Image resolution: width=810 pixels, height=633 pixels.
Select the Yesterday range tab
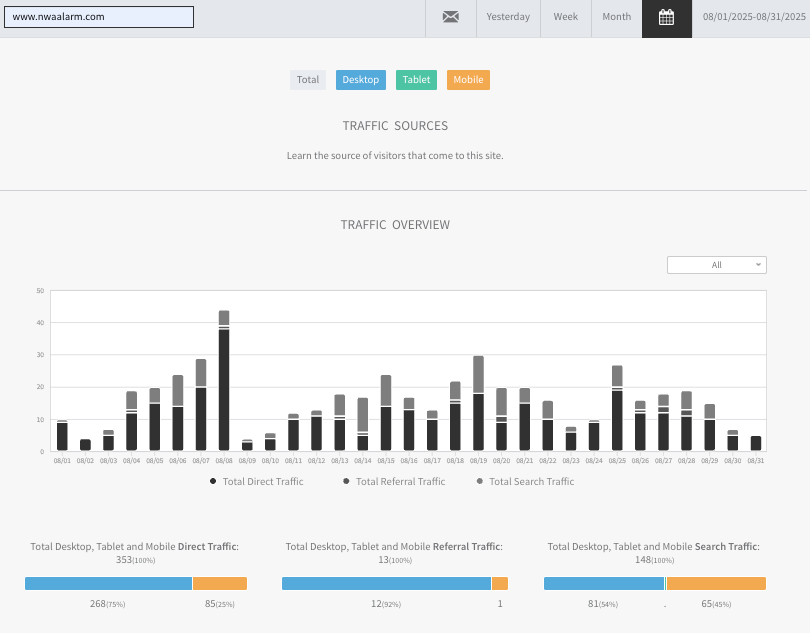(x=508, y=17)
